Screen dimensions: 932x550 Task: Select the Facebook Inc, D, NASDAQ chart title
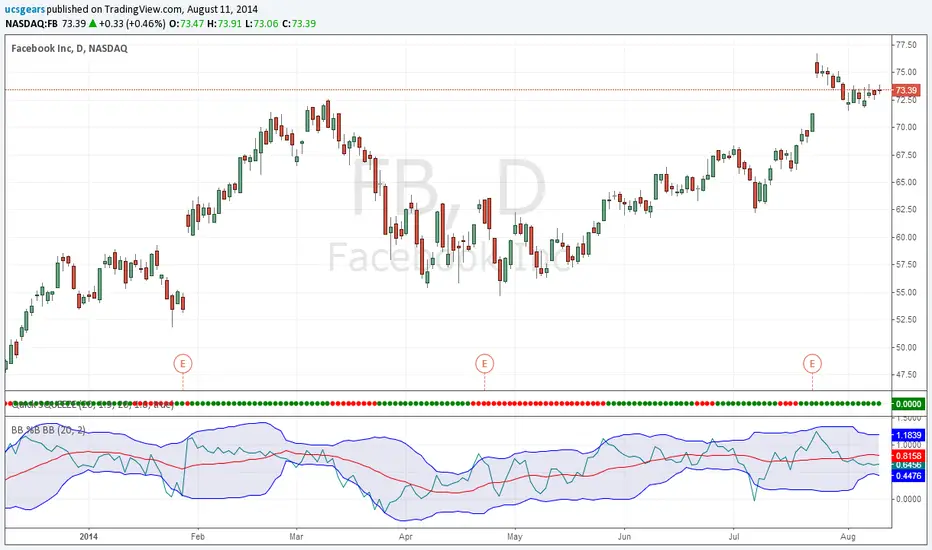tap(70, 49)
